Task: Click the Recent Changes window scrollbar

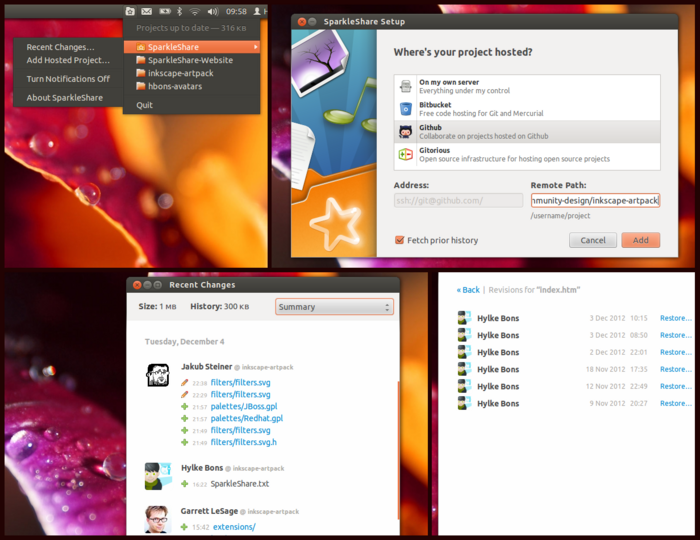Action: click(398, 450)
